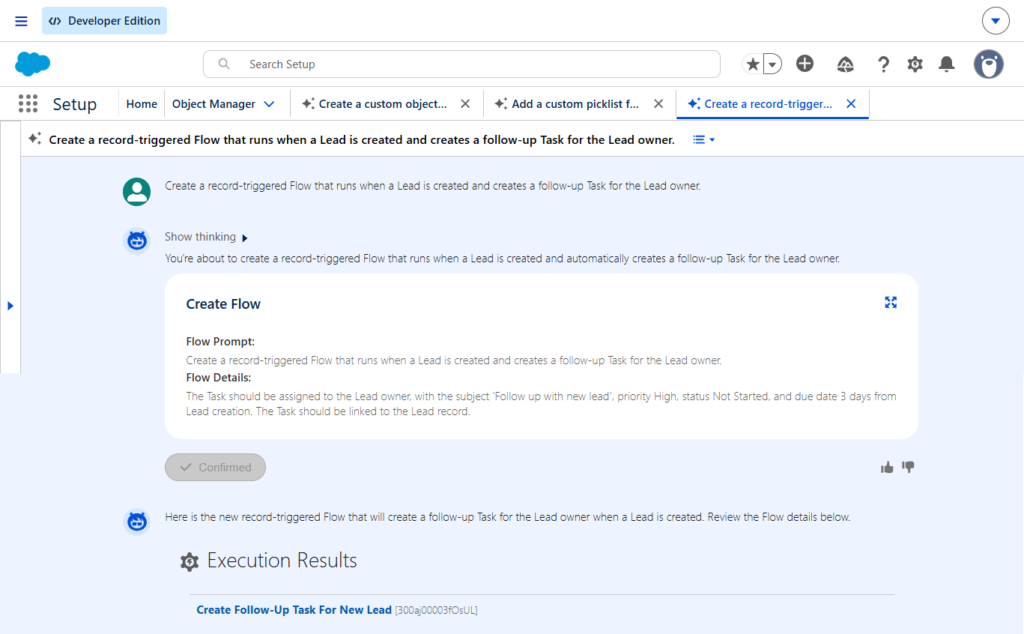Focus the Search Setup field
This screenshot has width=1024, height=634.
(x=462, y=64)
